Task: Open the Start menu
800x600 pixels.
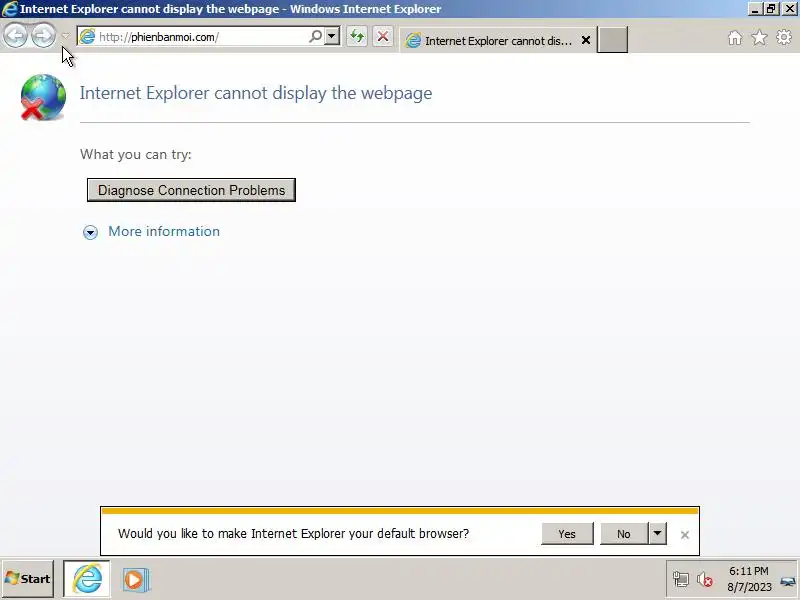Action: click(x=28, y=579)
